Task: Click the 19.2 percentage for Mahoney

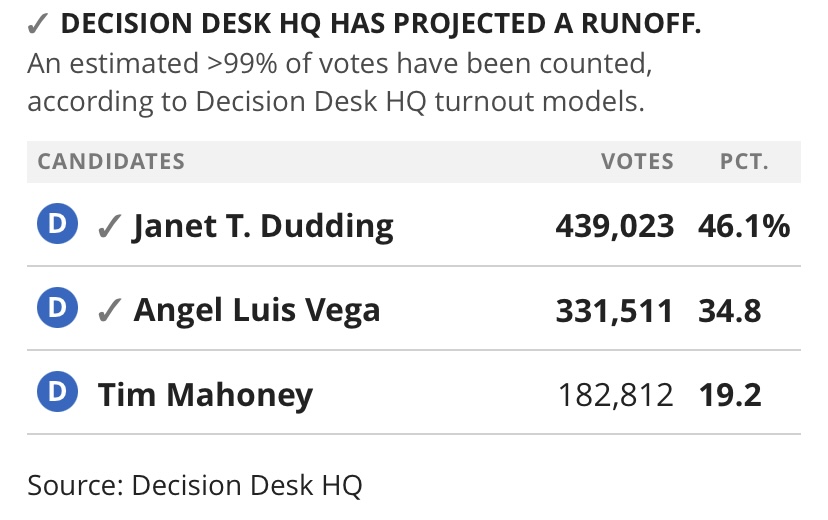Action: click(x=730, y=395)
